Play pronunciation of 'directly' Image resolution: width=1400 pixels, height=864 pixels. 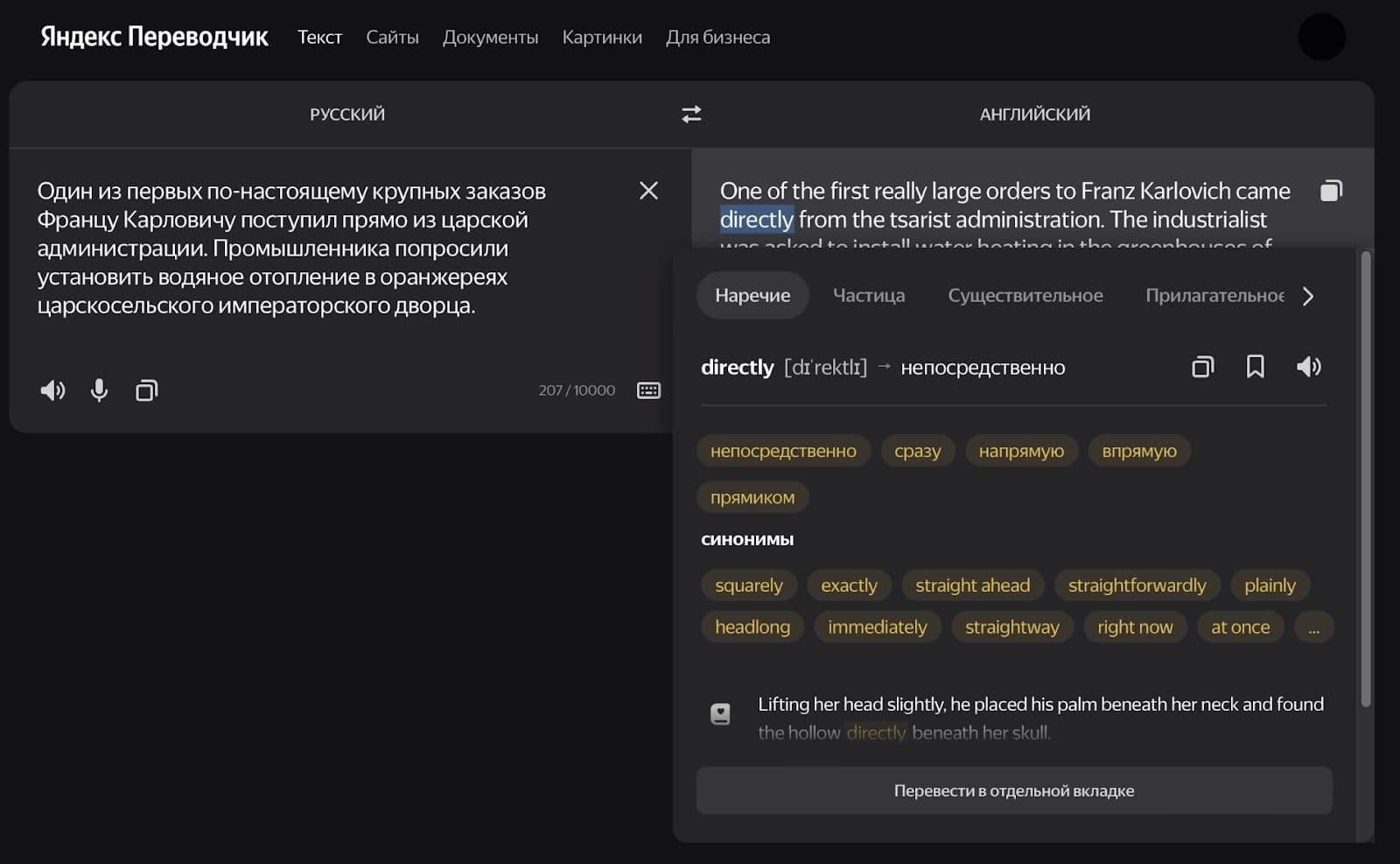[1308, 367]
